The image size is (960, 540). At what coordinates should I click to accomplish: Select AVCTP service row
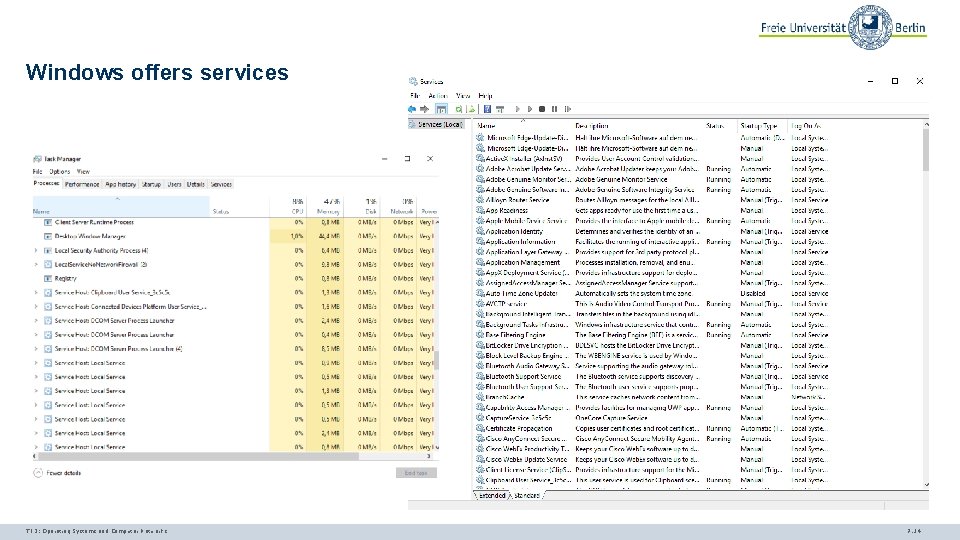point(652,304)
